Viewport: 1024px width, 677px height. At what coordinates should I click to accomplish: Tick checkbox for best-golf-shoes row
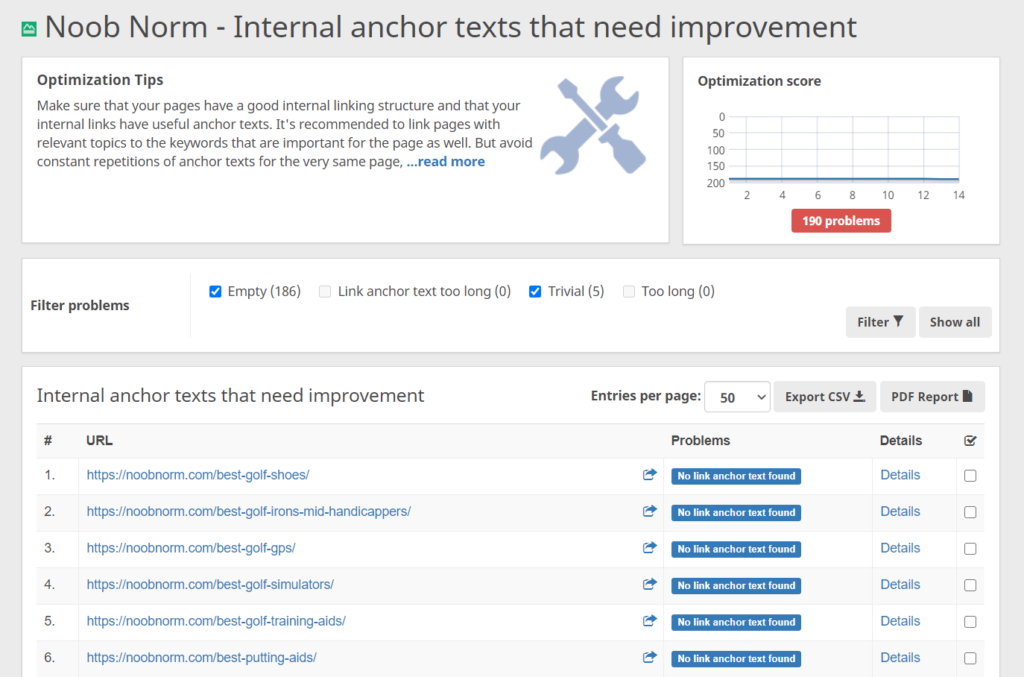coord(970,476)
